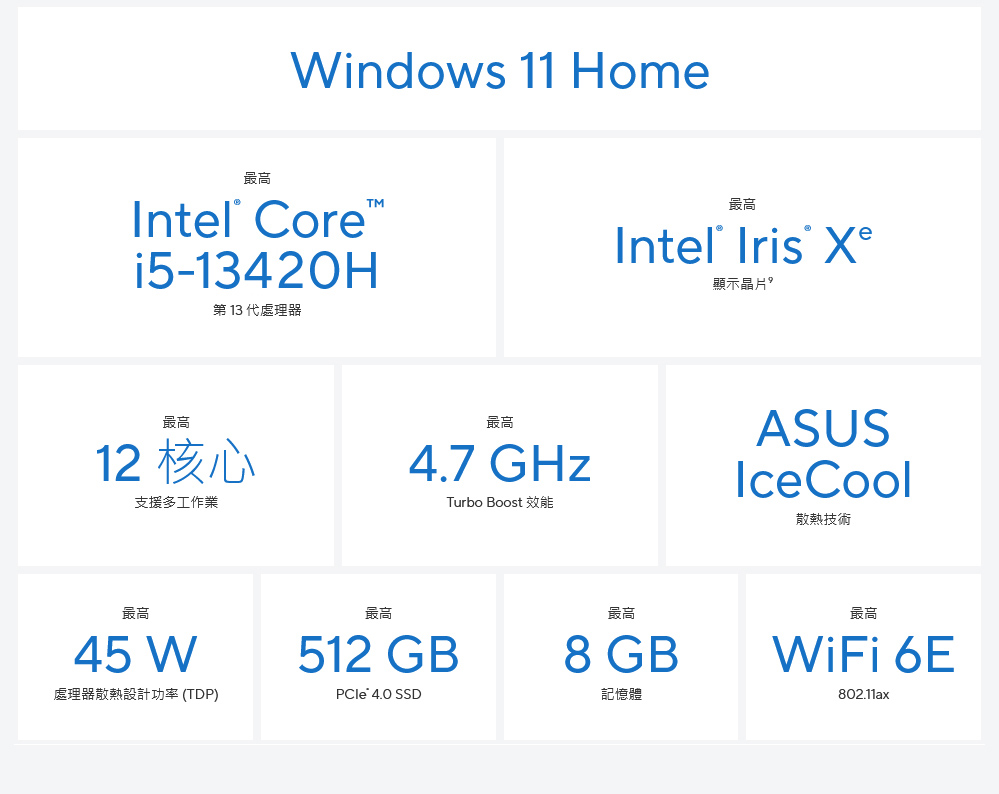Click the 45 W spec value
This screenshot has height=794, width=999.
(x=136, y=654)
